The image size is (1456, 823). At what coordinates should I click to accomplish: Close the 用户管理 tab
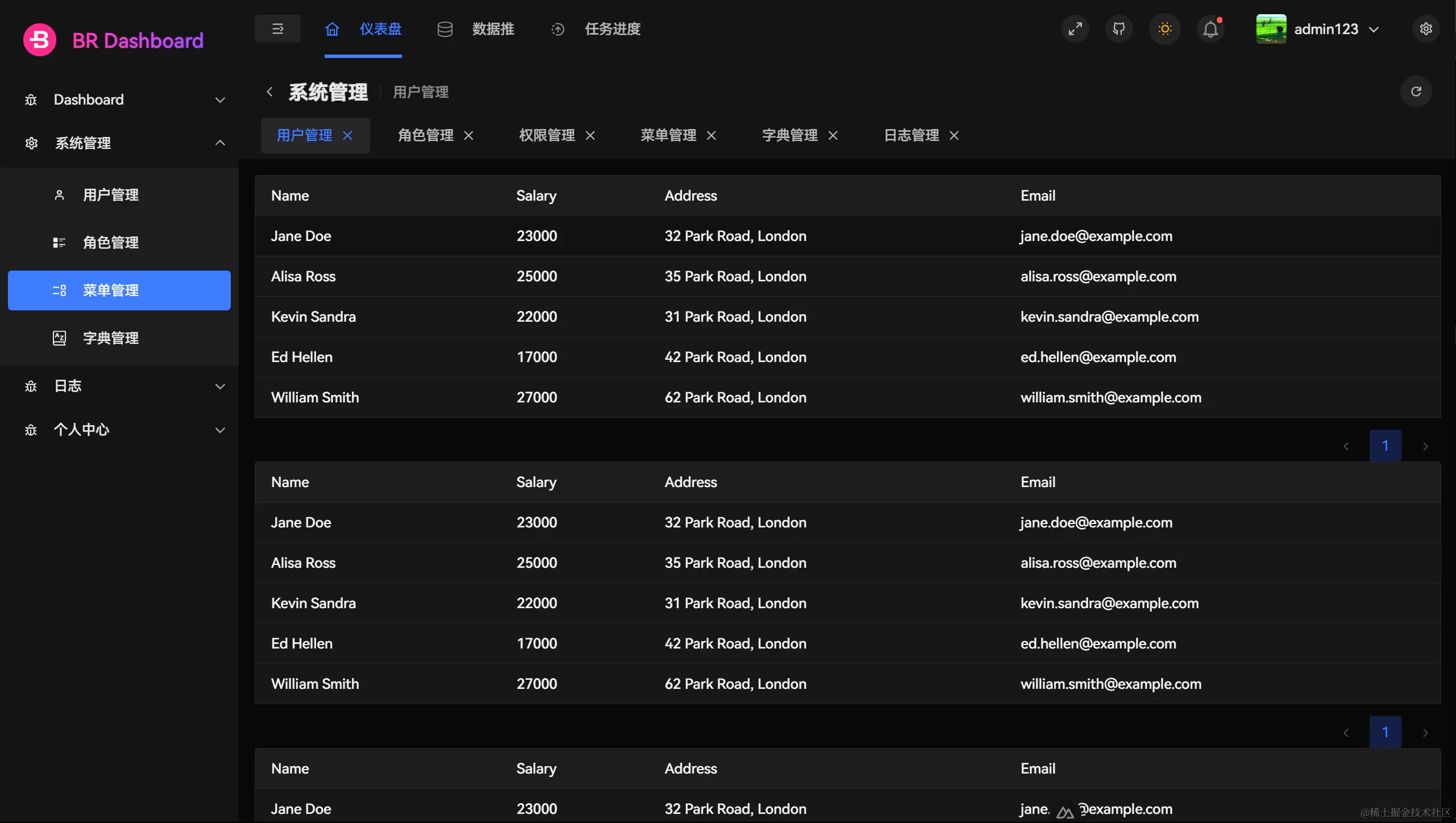(x=347, y=135)
